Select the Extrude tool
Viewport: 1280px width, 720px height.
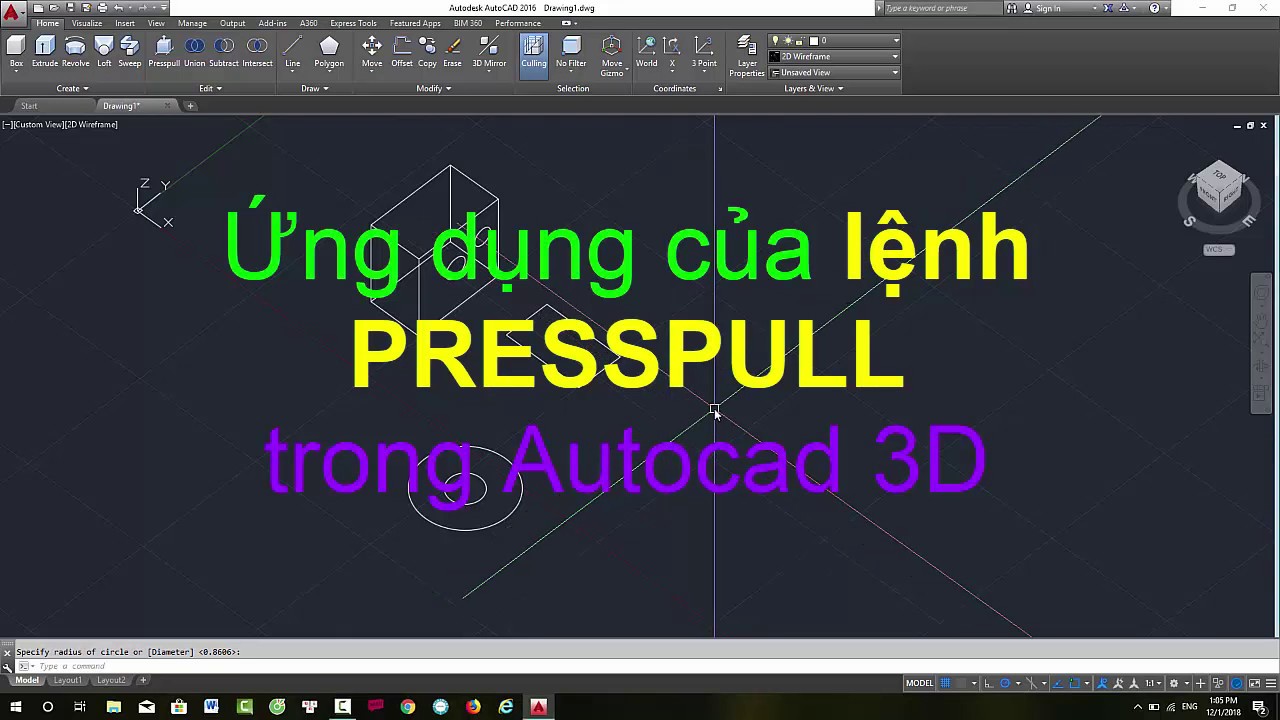(45, 52)
